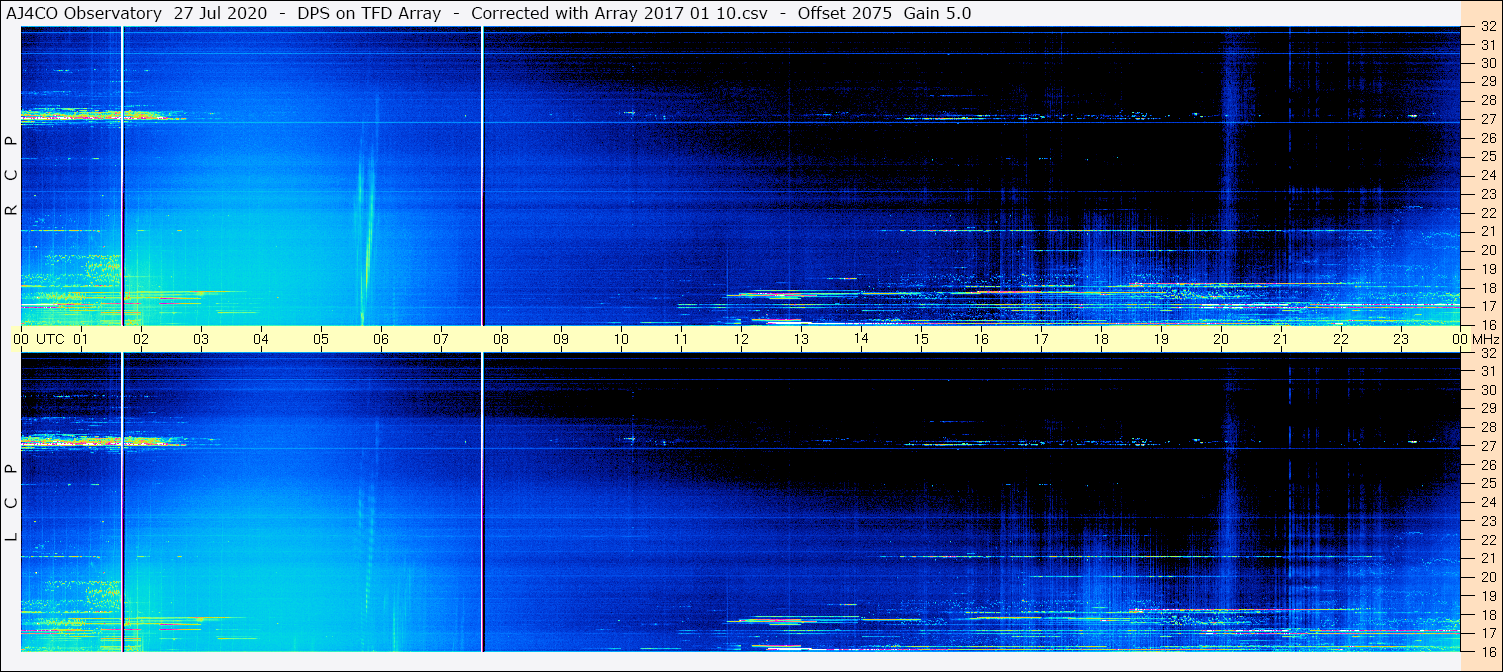The image size is (1503, 672).
Task: Click "DPS on TFD Array" in the header
Action: coord(369,14)
